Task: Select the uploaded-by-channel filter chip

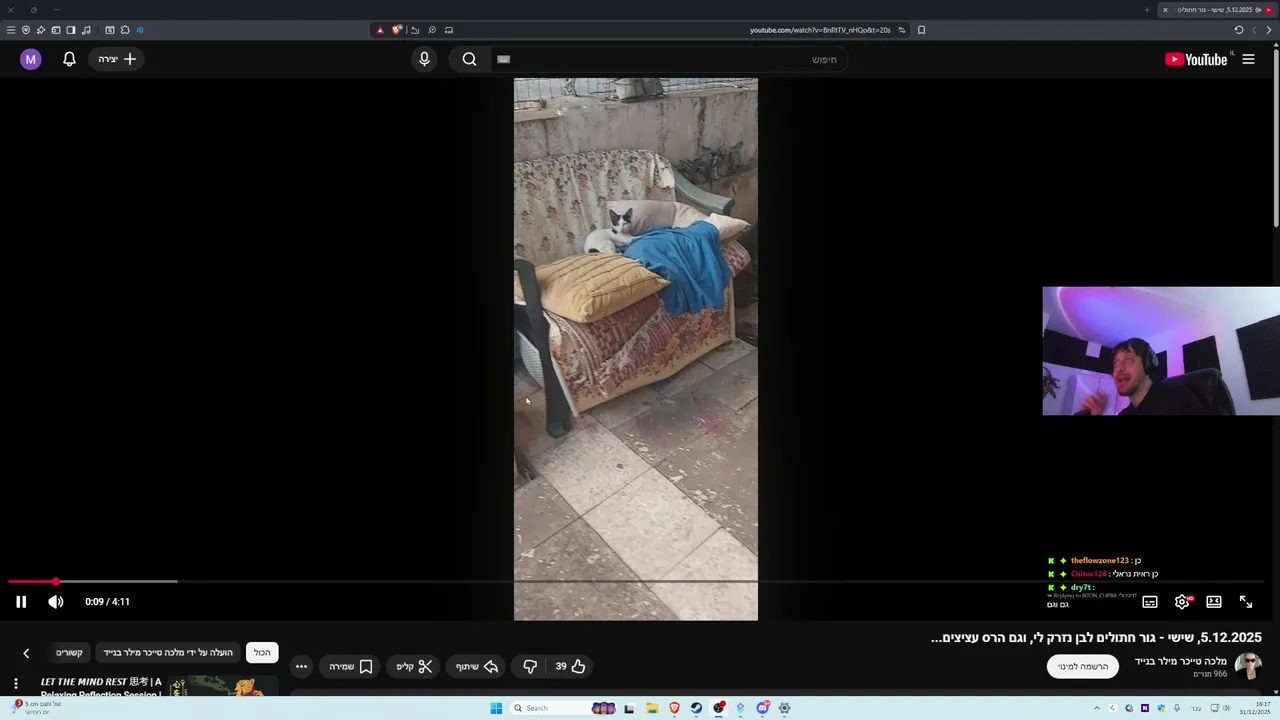Action: click(168, 653)
